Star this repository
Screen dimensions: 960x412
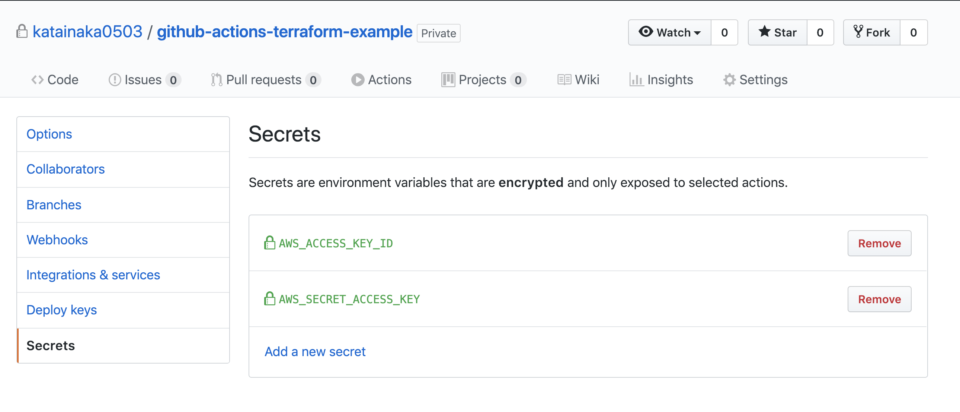(x=778, y=32)
